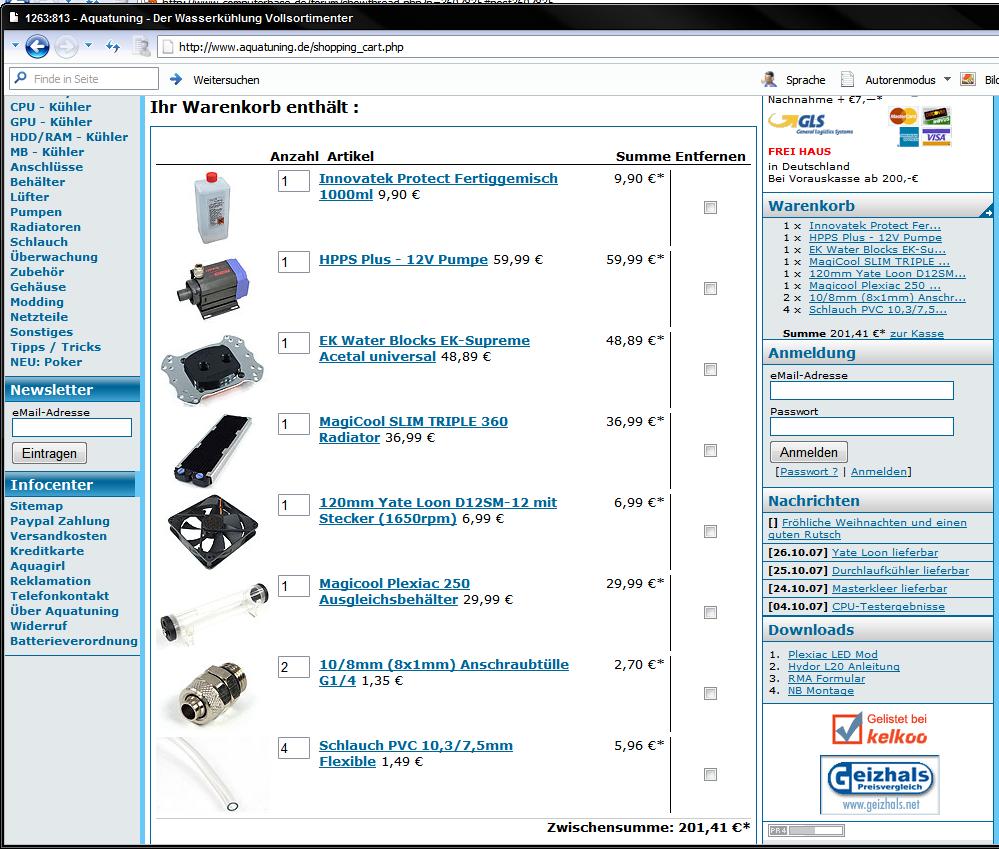Screen dimensions: 999x849
Task: Open back history dropdown arrow left of Back
Action: [15, 45]
